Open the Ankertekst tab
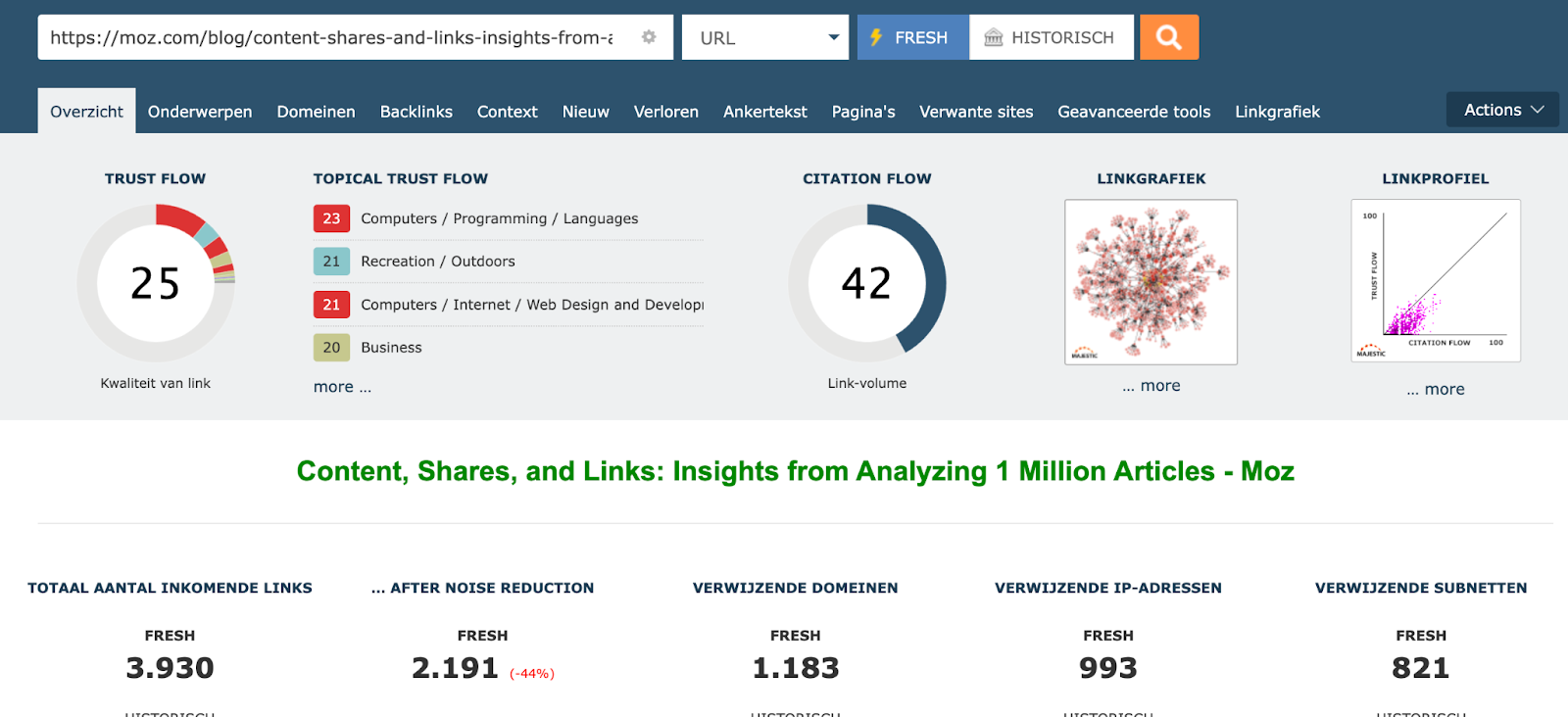This screenshot has width=1568, height=717. coord(765,112)
